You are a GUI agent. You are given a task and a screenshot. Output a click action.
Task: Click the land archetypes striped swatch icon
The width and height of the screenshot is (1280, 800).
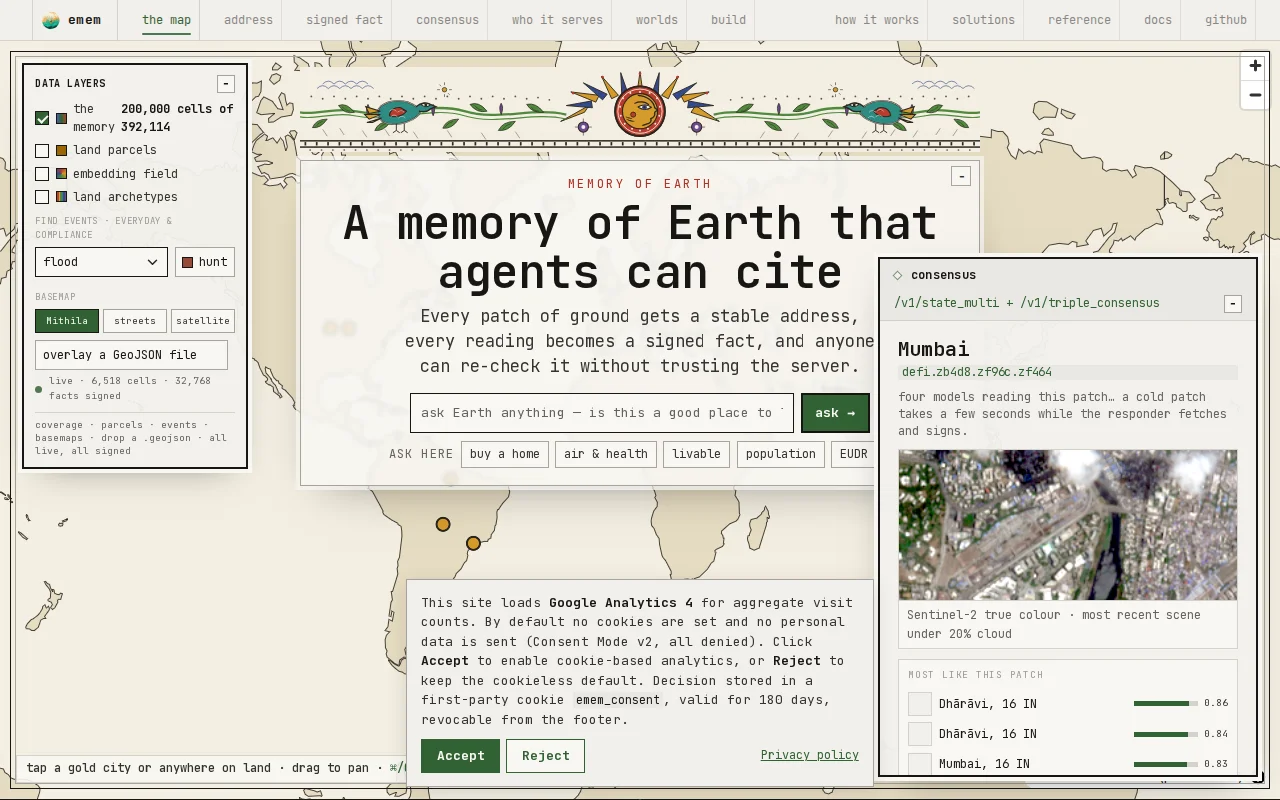(x=62, y=197)
